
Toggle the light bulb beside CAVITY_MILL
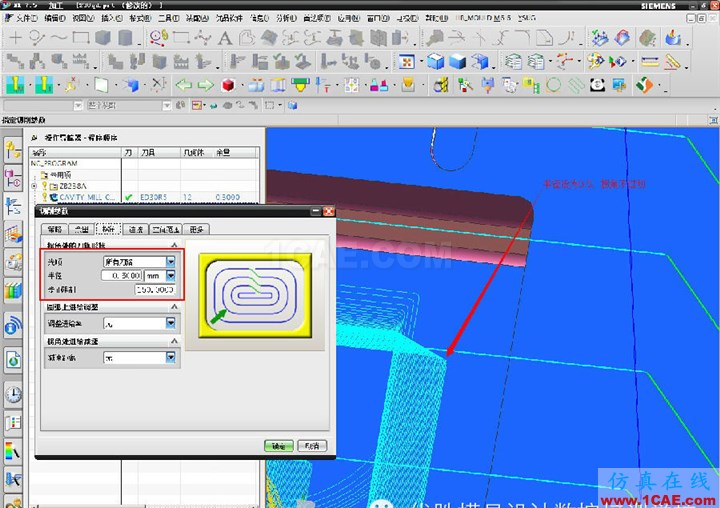[45, 197]
